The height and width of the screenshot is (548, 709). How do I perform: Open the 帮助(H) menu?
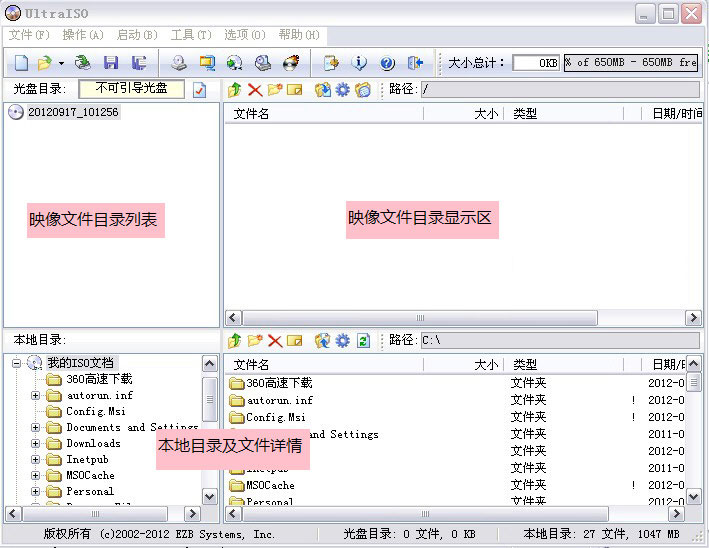pos(299,35)
